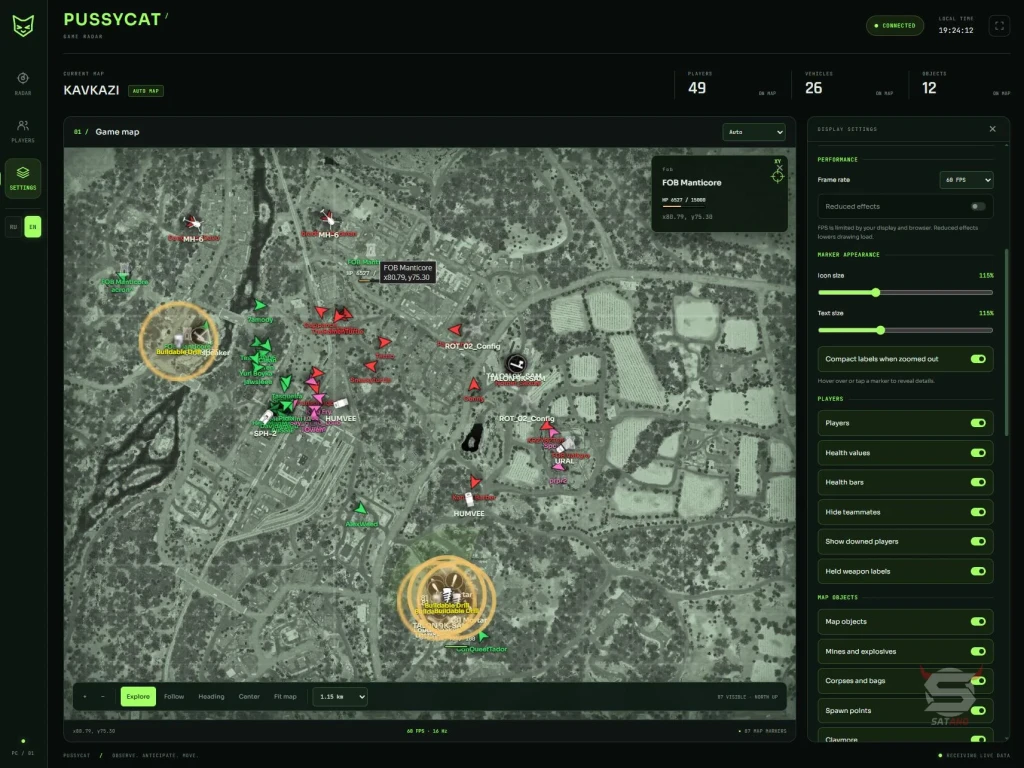Click the 60 FPS · 16 Hz status text

(426, 731)
